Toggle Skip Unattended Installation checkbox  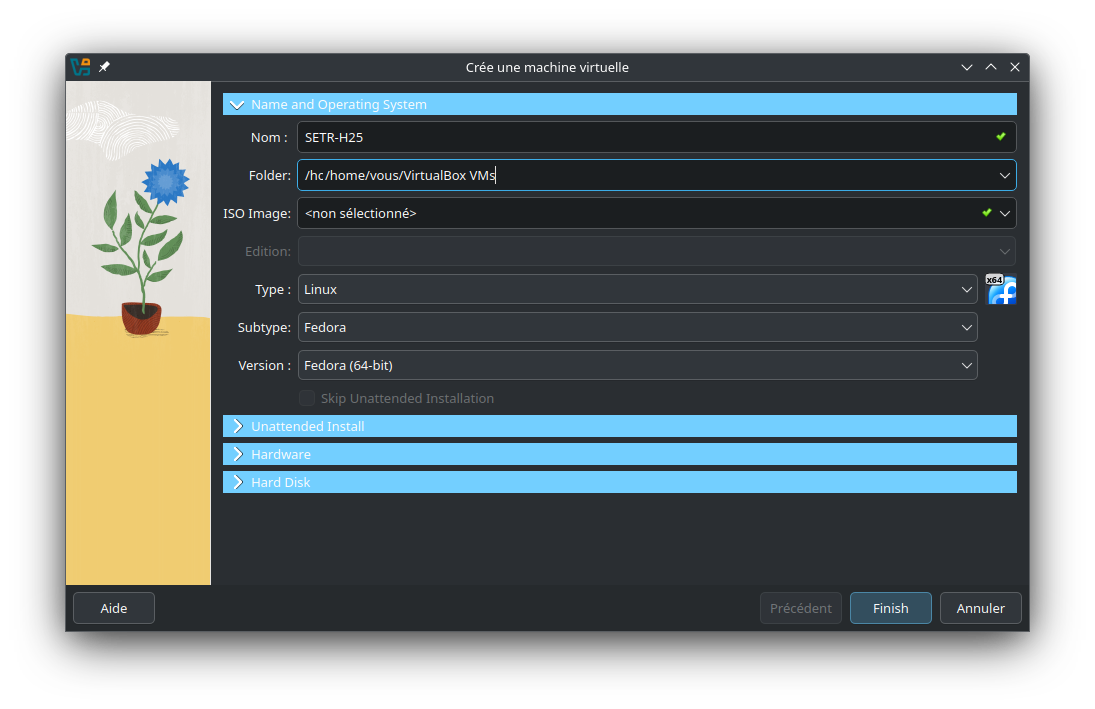(307, 398)
